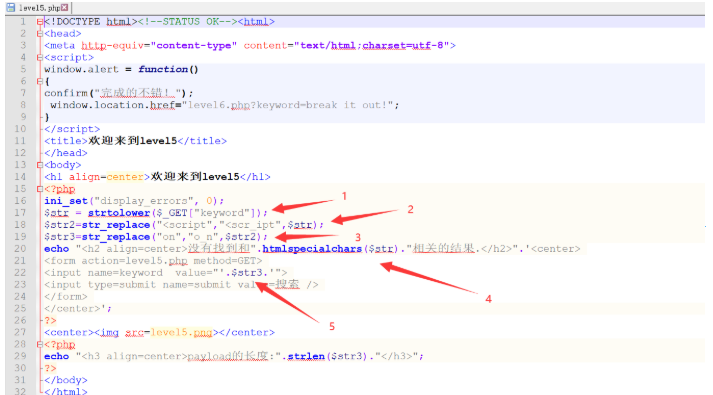
Task: Click the "level6.php?keyword=break it out!" string
Action: pos(288,105)
